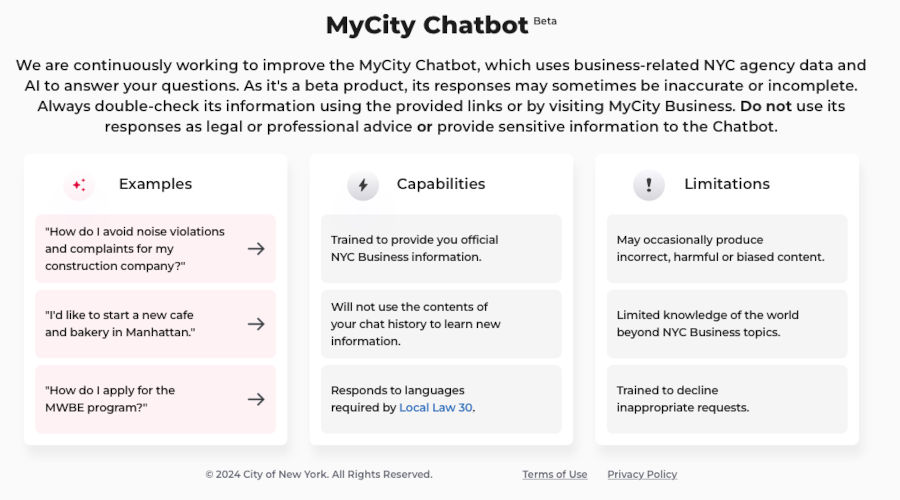This screenshot has width=900, height=500.
Task: Select the noise violations example question
Action: coord(156,249)
